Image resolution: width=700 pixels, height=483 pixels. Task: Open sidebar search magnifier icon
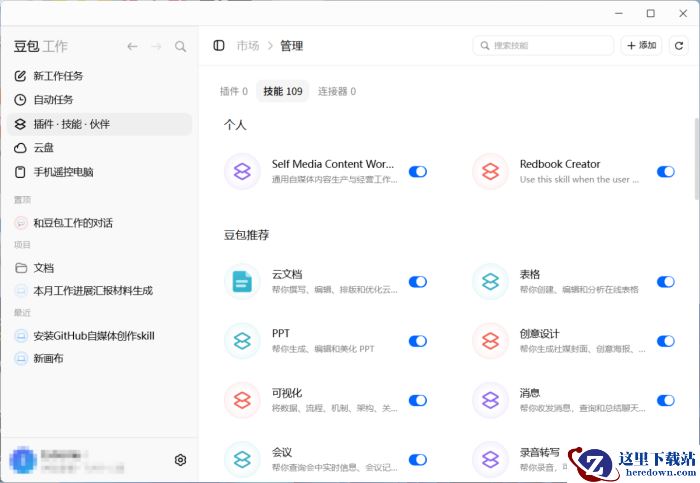pyautogui.click(x=180, y=46)
